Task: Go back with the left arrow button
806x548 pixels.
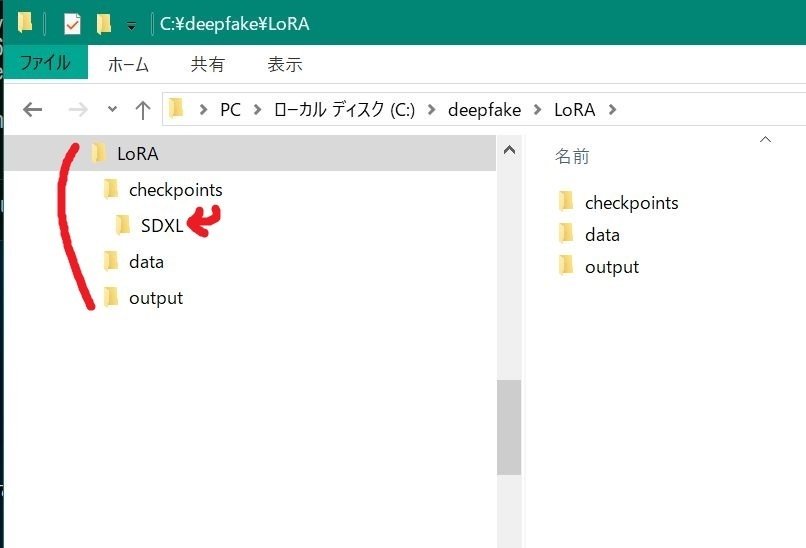Action: tap(32, 109)
